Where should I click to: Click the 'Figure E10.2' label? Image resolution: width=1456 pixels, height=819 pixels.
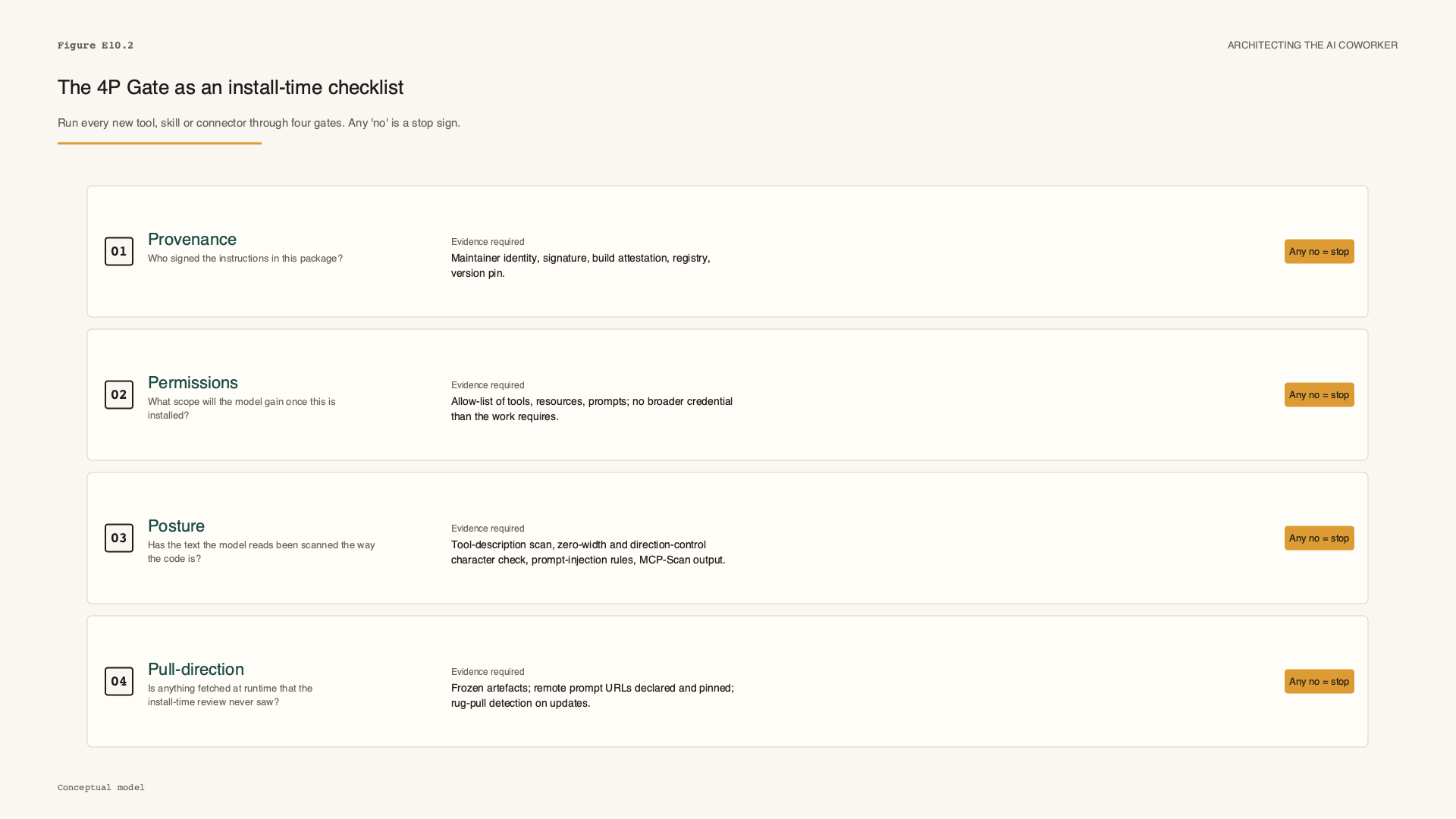point(96,45)
